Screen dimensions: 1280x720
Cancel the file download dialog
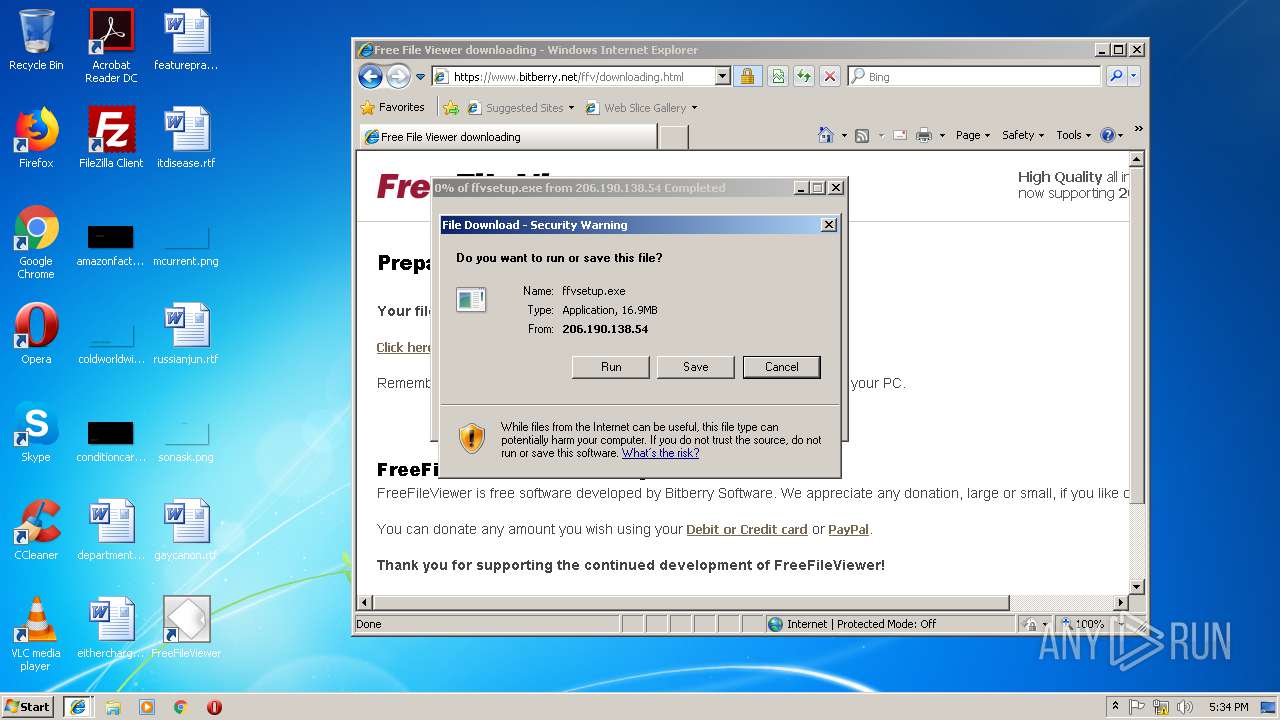[x=782, y=367]
